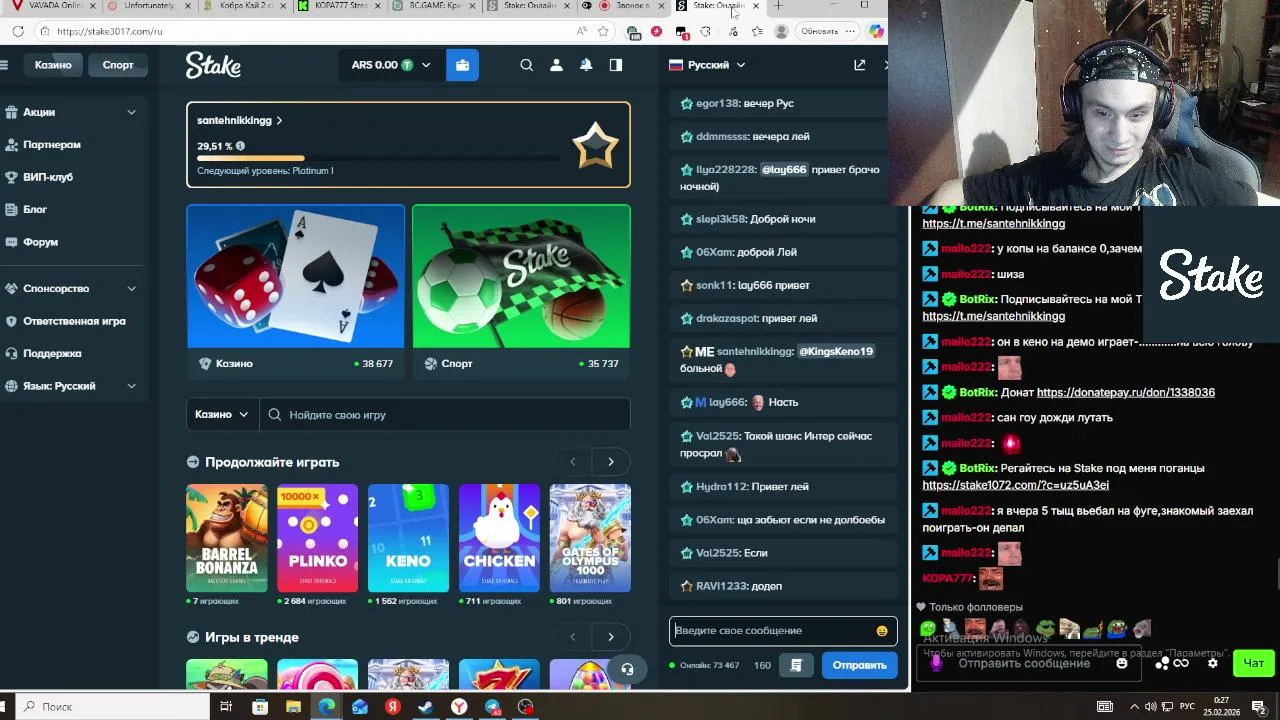Open the donatepay.ru donation link

[1125, 392]
